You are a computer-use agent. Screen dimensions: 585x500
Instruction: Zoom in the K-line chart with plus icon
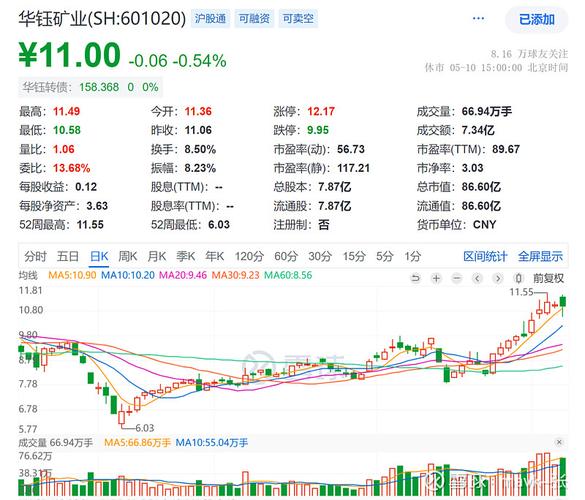436,278
